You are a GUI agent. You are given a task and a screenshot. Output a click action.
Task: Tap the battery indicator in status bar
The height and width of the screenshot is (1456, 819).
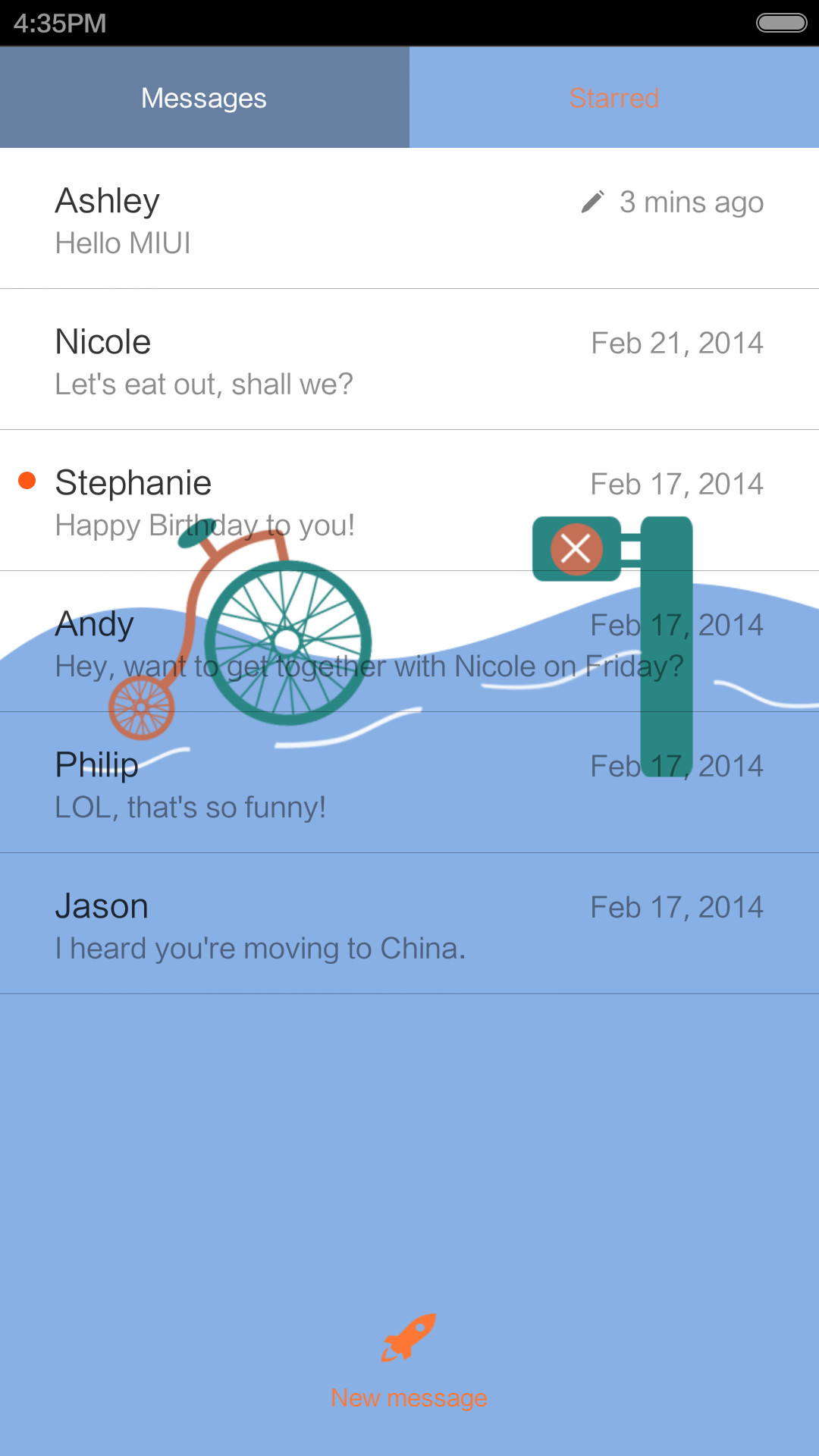pos(782,23)
